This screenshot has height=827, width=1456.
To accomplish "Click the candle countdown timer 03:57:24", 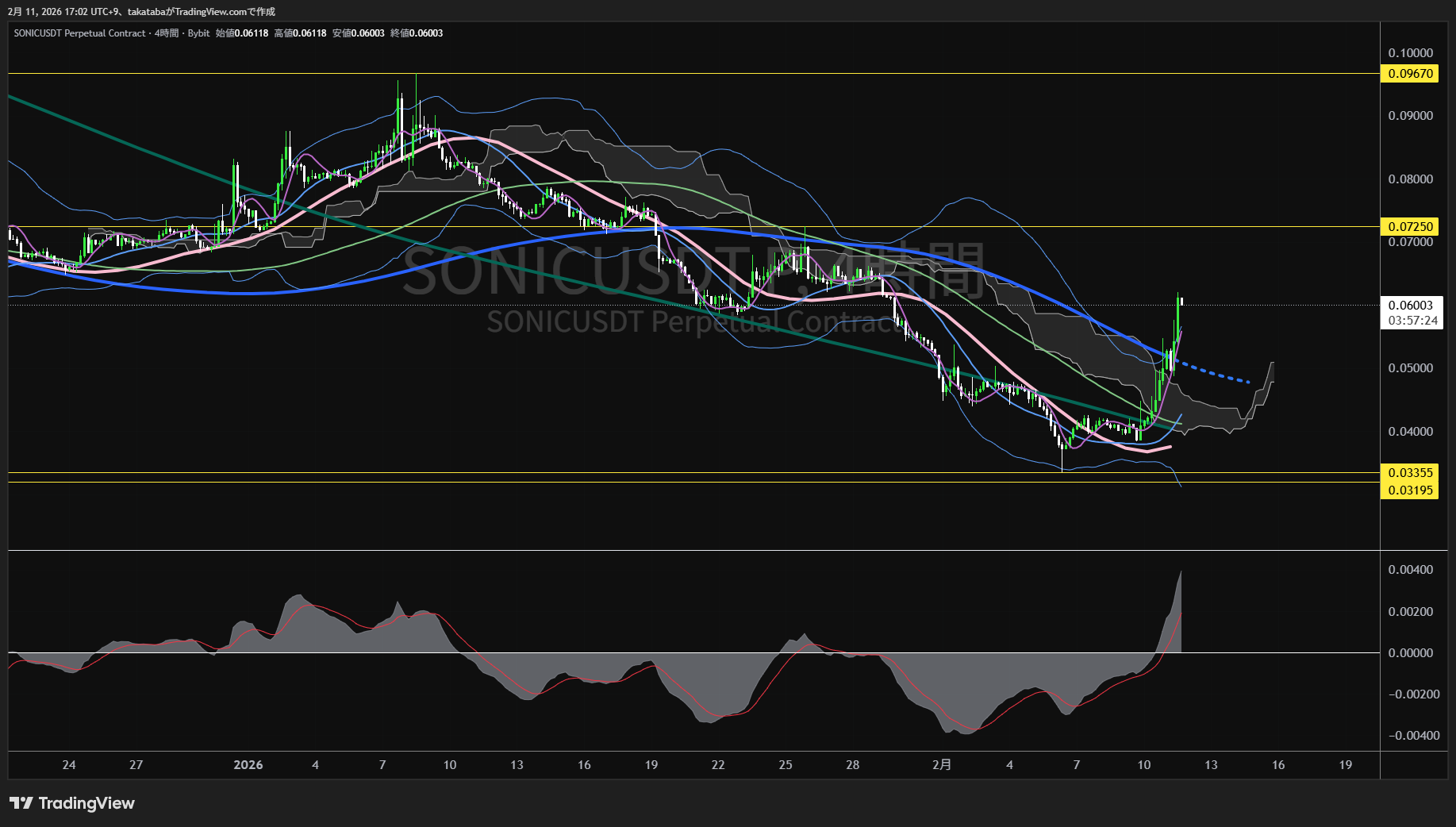I will click(x=1412, y=321).
